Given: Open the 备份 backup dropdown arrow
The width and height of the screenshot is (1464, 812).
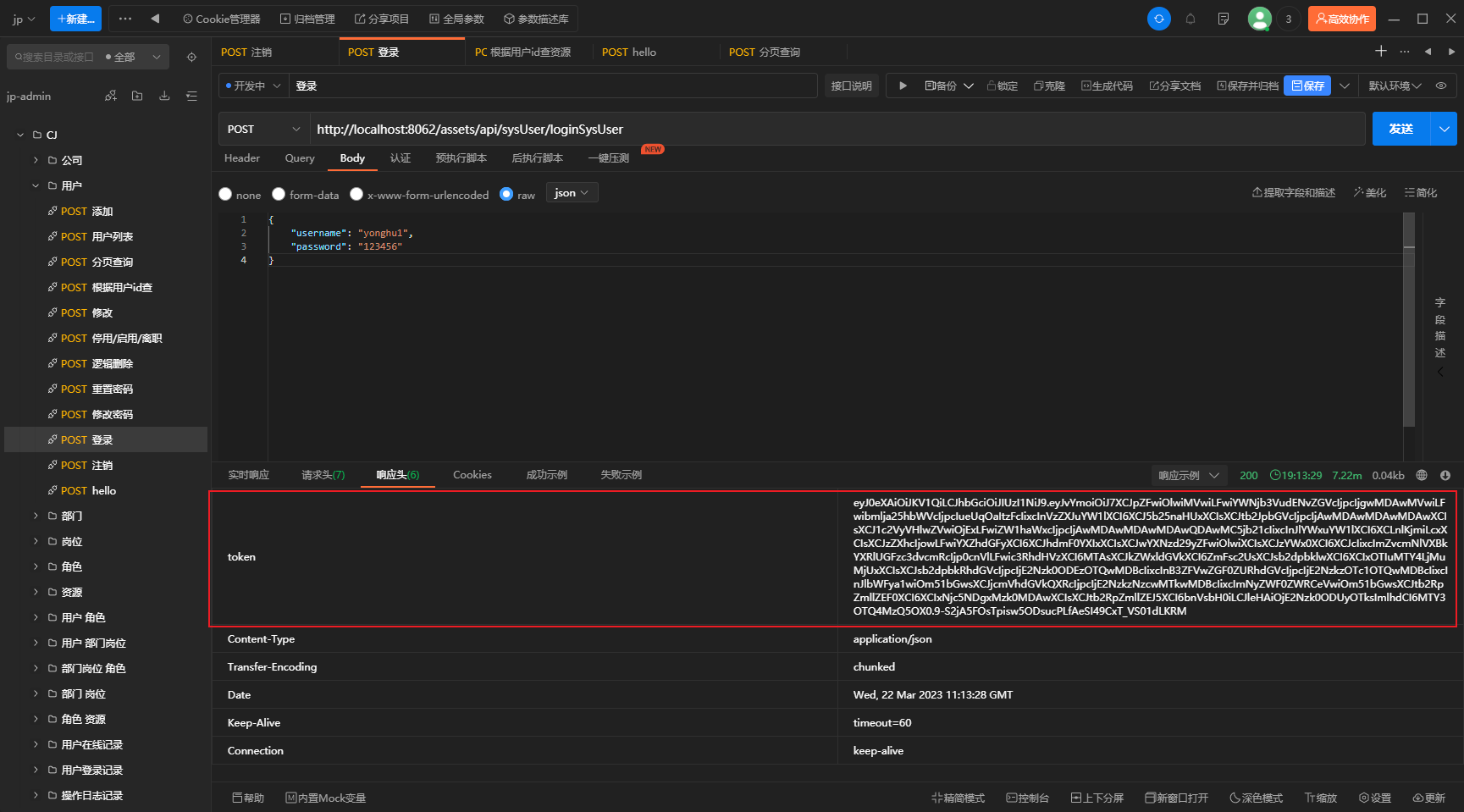Looking at the screenshot, I should 969,86.
